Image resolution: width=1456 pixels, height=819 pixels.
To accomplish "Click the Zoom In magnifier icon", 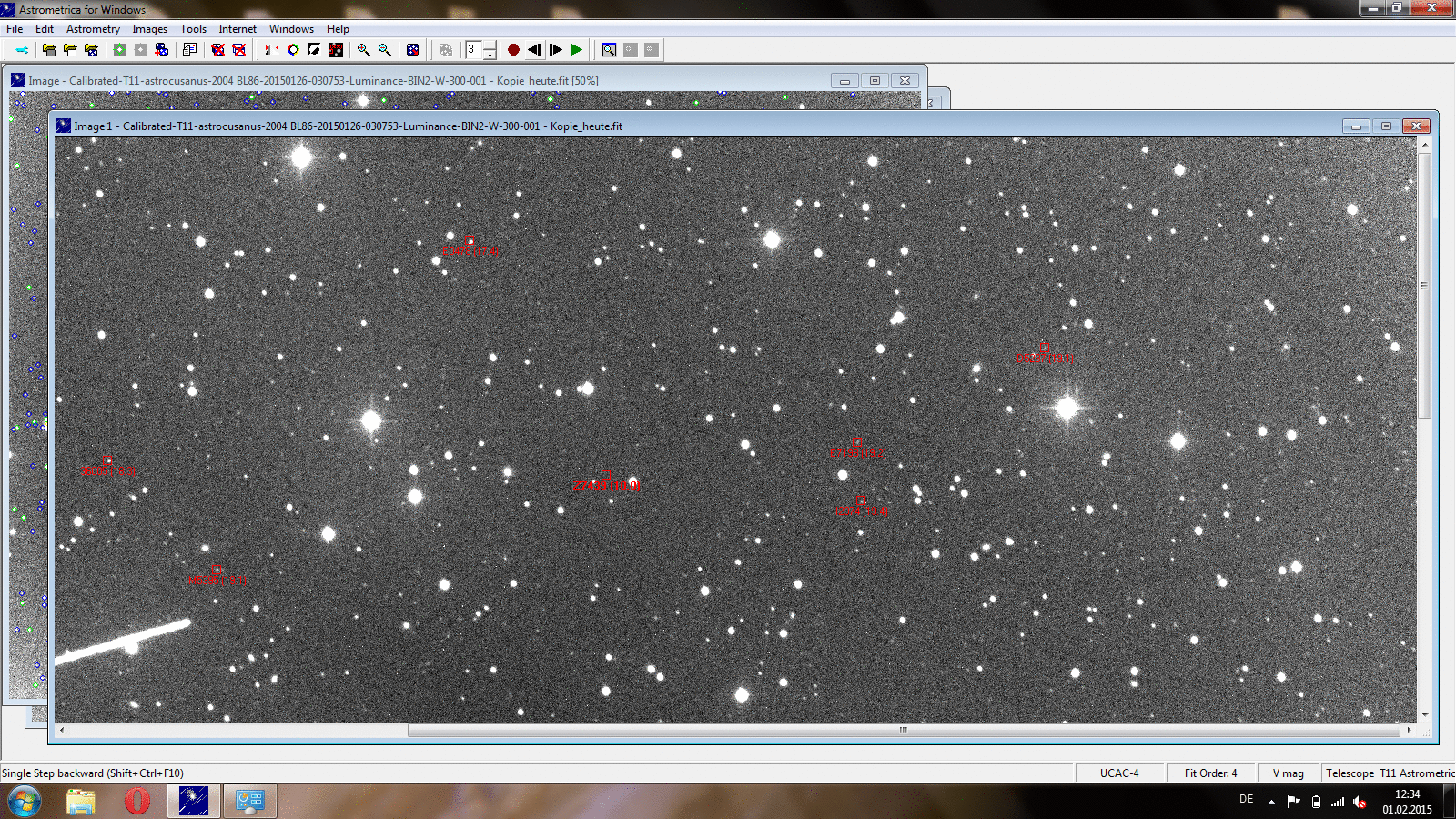I will [363, 50].
